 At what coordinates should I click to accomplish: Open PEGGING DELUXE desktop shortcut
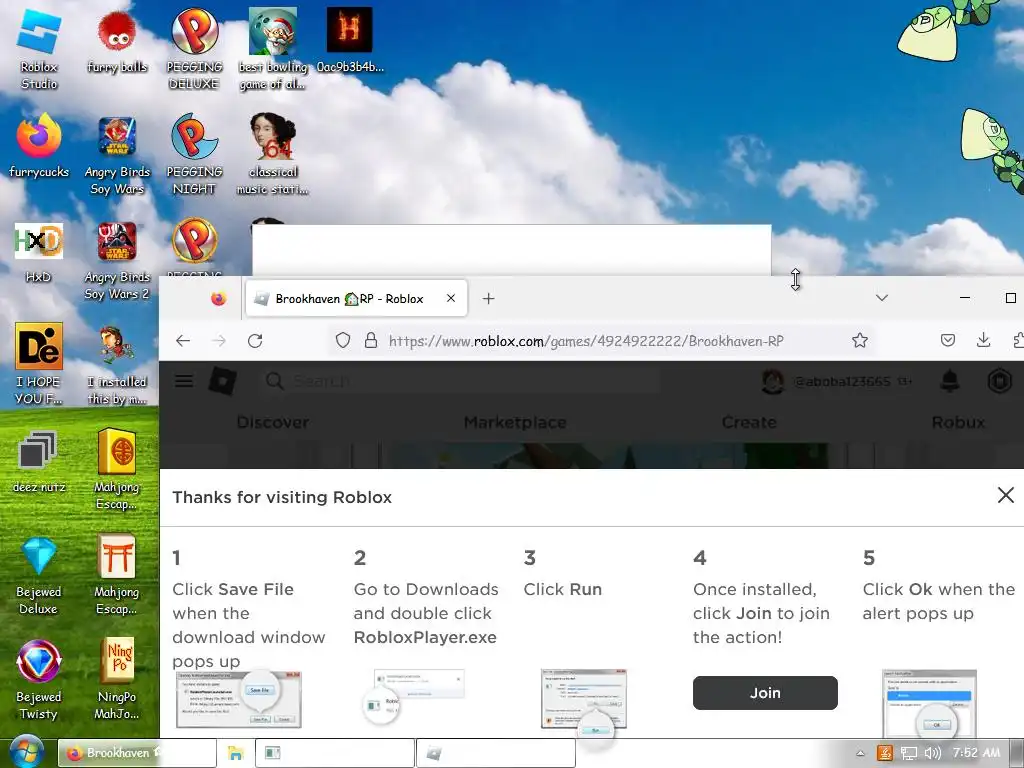194,49
